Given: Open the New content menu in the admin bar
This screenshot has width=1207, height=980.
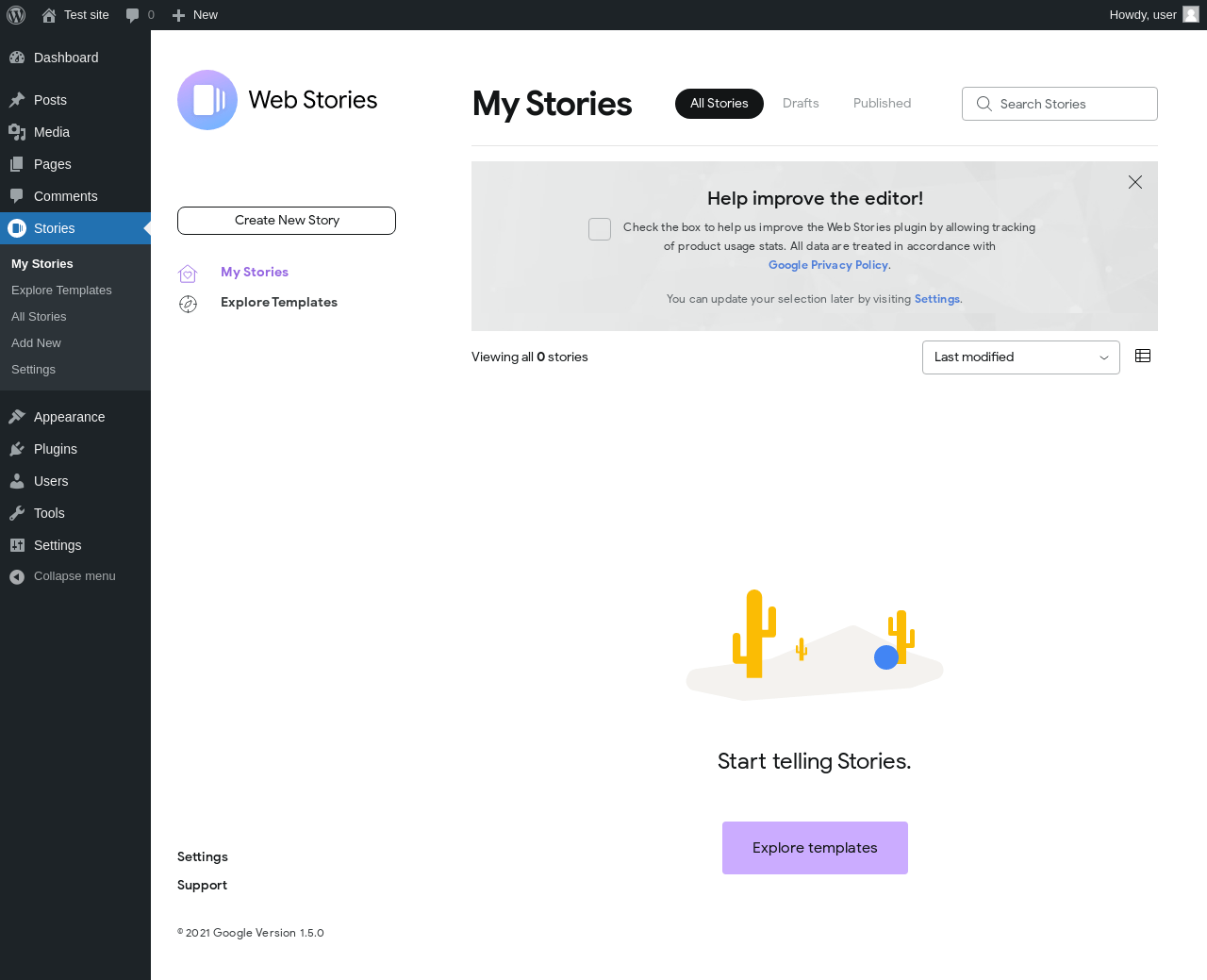Looking at the screenshot, I should pyautogui.click(x=195, y=15).
